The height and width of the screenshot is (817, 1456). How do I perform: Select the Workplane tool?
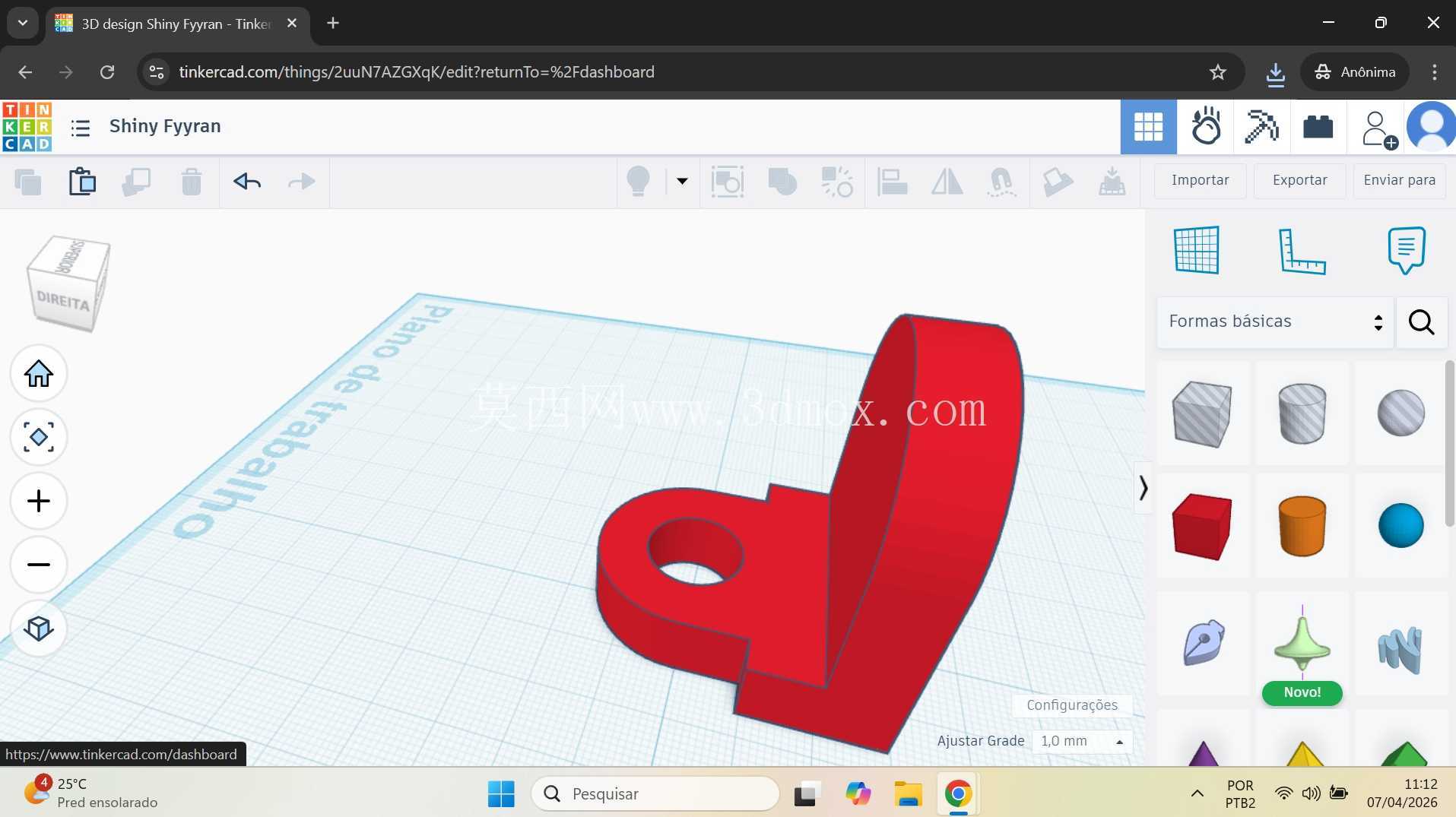1197,250
